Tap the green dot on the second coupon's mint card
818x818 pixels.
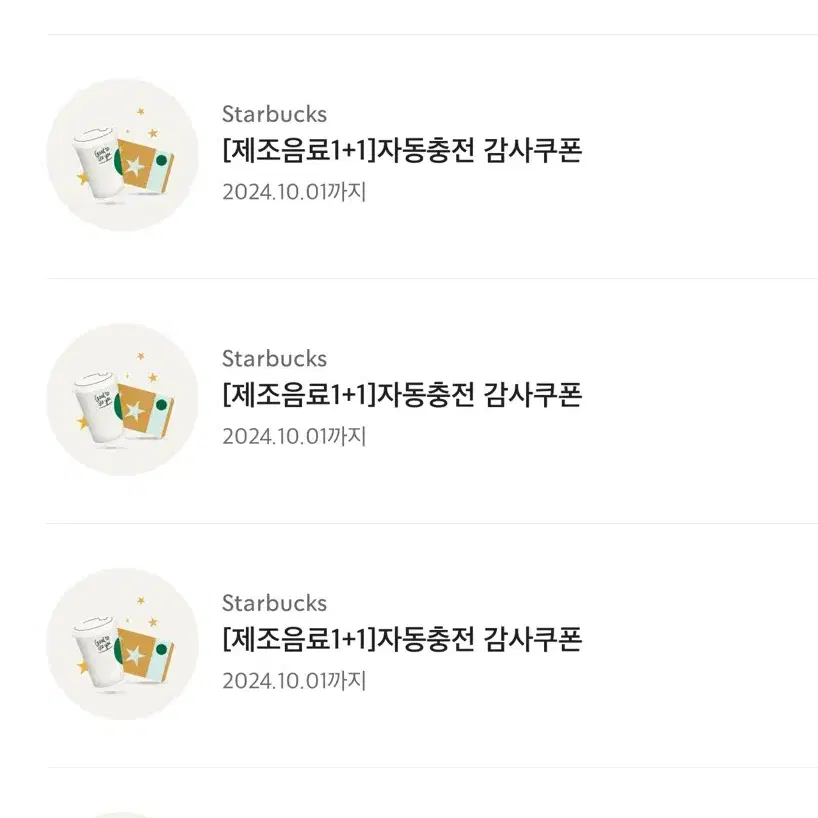(x=161, y=405)
